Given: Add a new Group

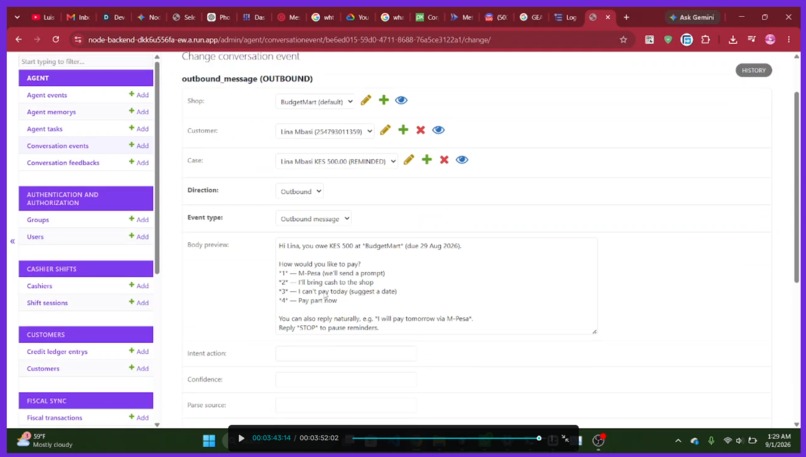Looking at the screenshot, I should [x=139, y=220].
